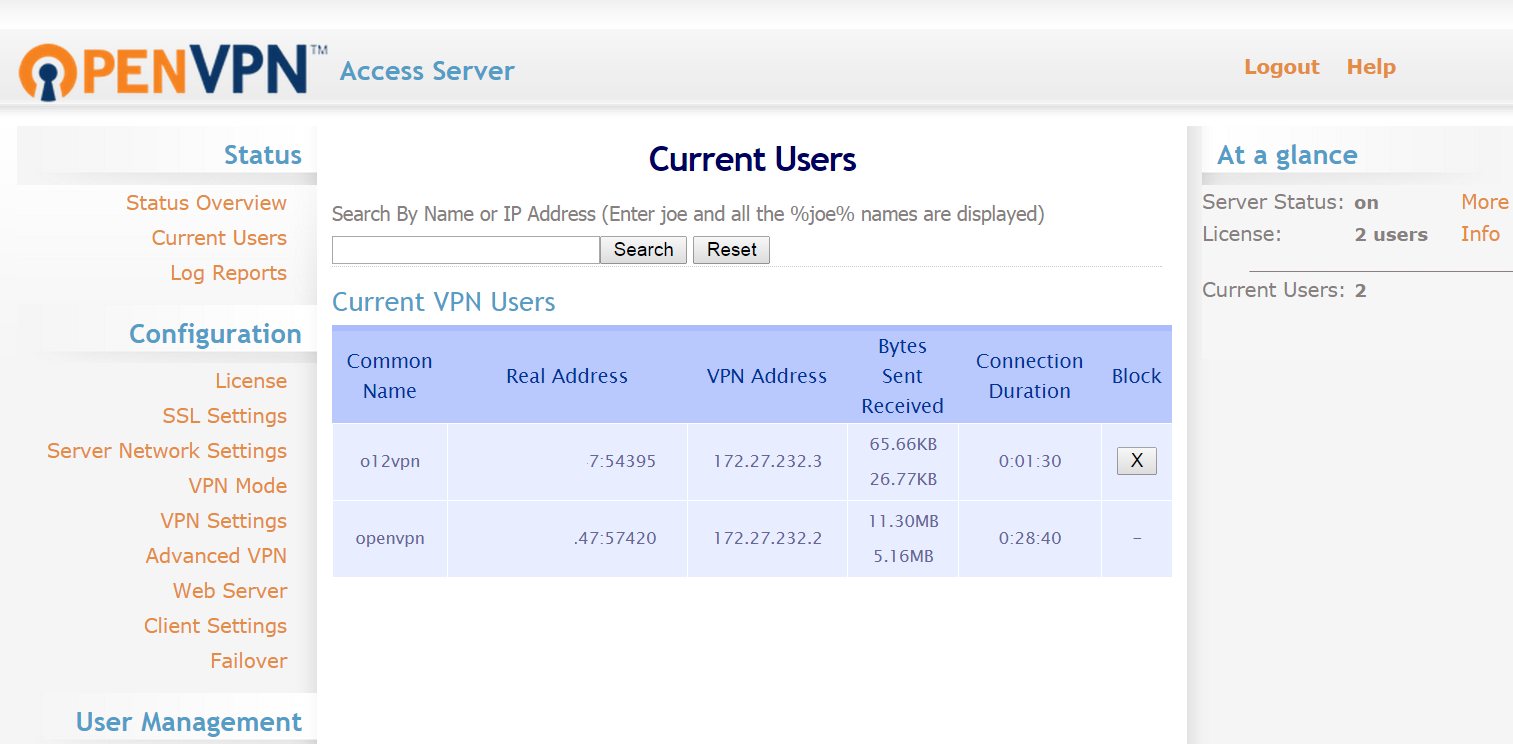Screen dimensions: 1513x744
Task: Click the Configuration section heading
Action: (x=215, y=334)
